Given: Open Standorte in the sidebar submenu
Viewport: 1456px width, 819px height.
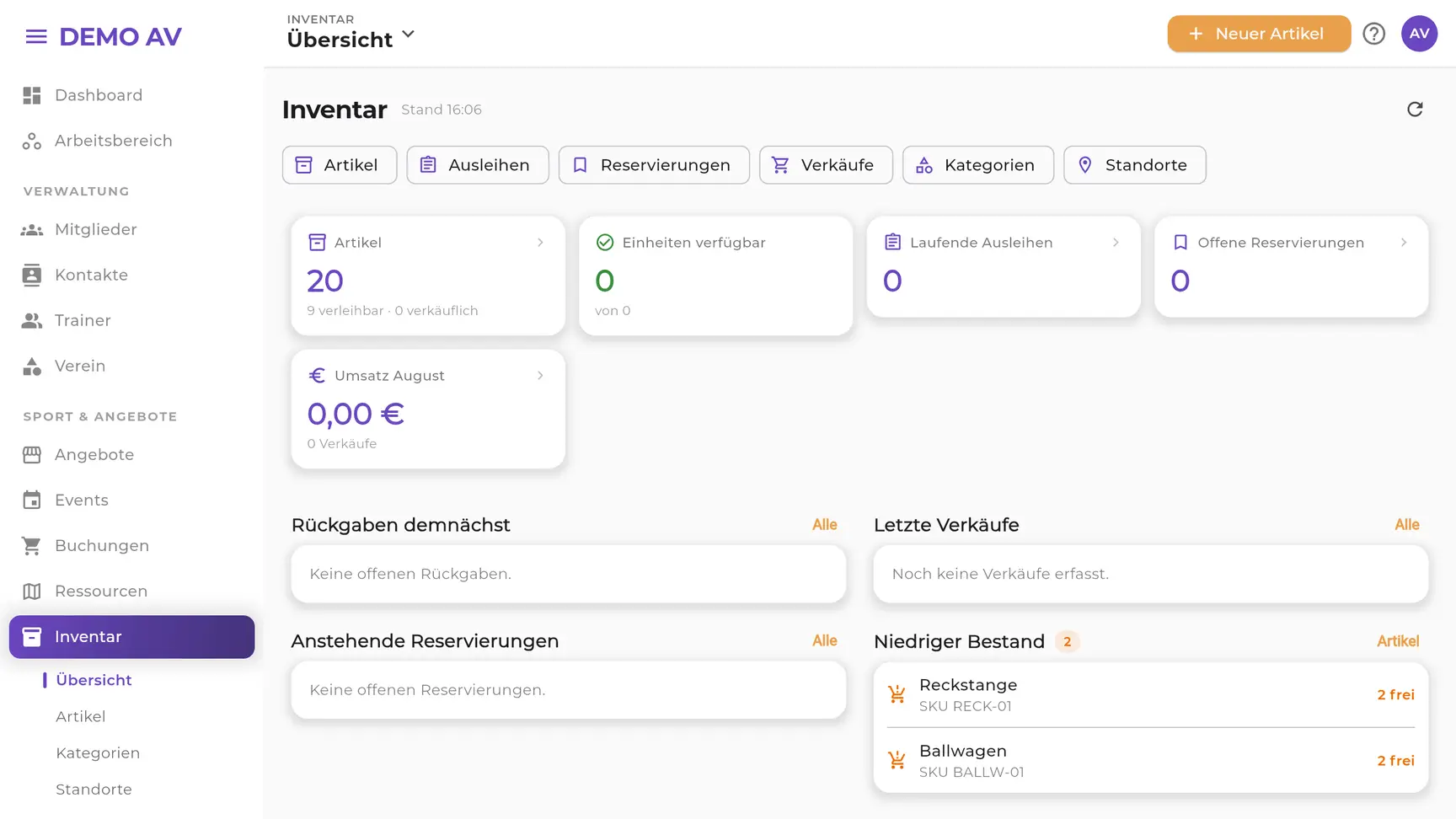Looking at the screenshot, I should click(x=94, y=789).
